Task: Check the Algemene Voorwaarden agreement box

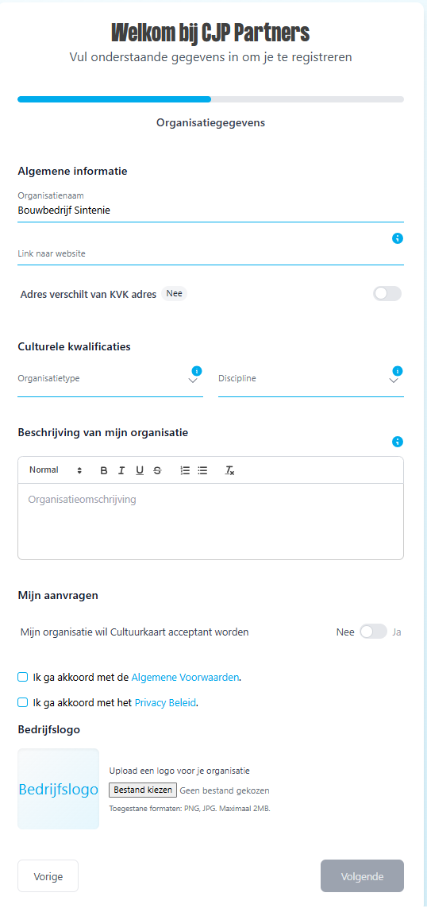Action: [23, 677]
